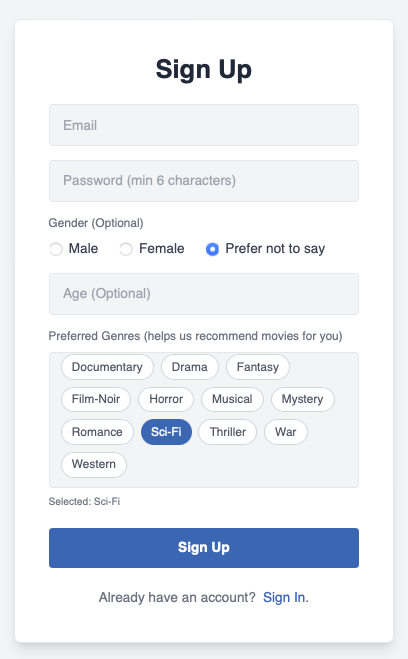Focus the Password input field

pyautogui.click(x=204, y=181)
